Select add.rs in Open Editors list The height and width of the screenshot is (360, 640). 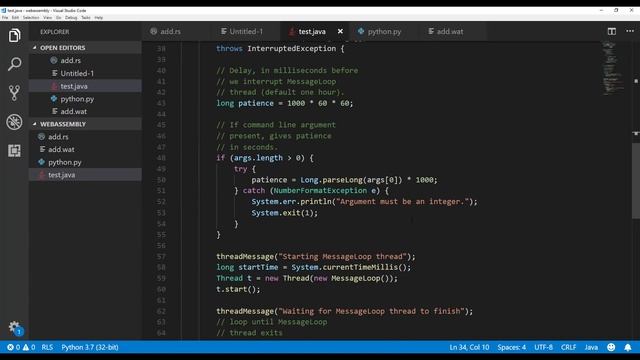pyautogui.click(x=85, y=60)
